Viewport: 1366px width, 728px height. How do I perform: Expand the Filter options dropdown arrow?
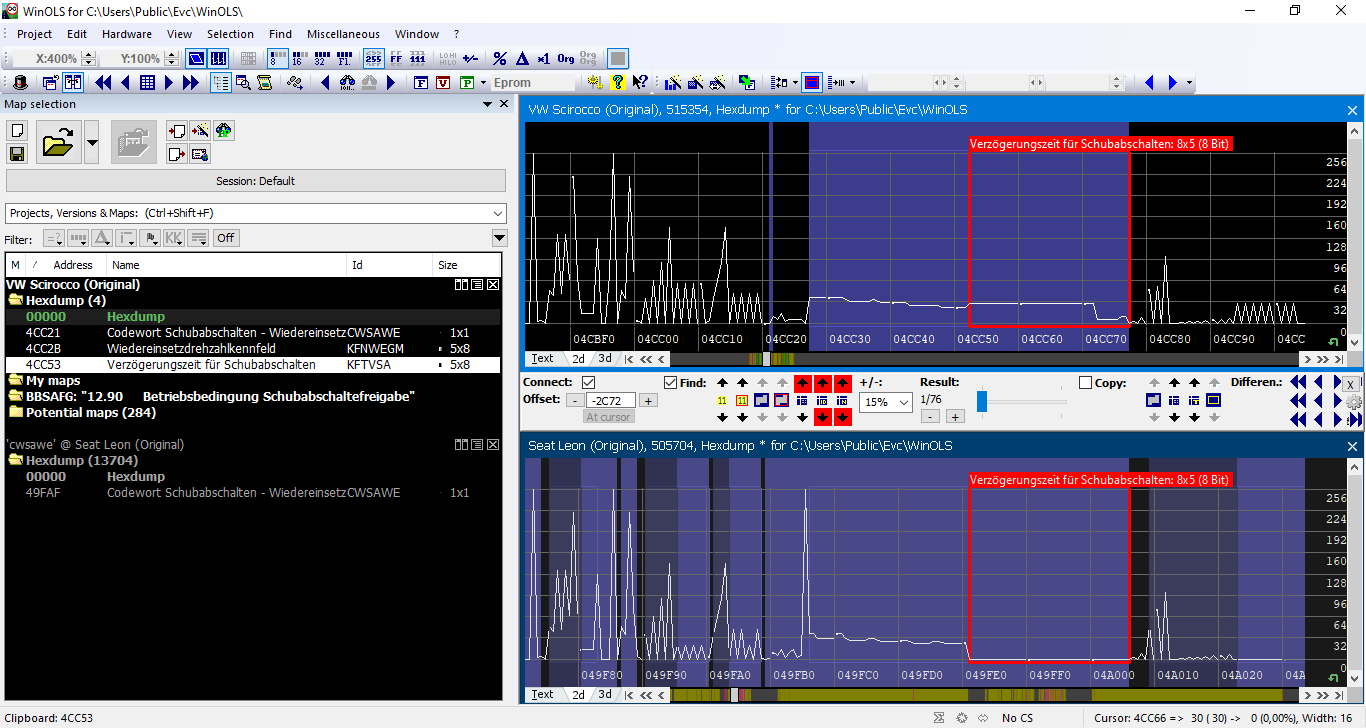[499, 238]
